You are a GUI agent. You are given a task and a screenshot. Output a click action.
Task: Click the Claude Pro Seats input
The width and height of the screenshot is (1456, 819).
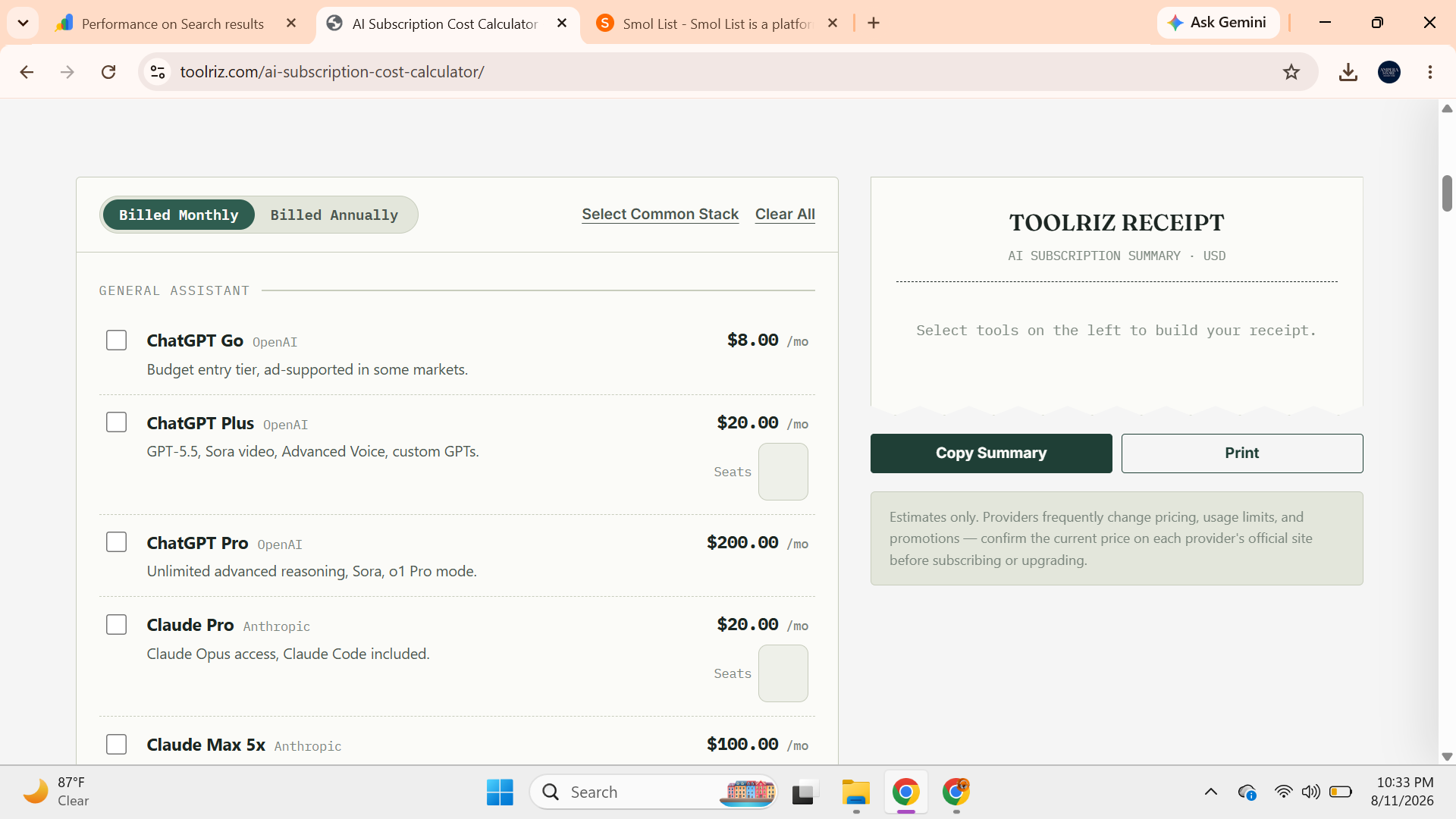click(783, 673)
